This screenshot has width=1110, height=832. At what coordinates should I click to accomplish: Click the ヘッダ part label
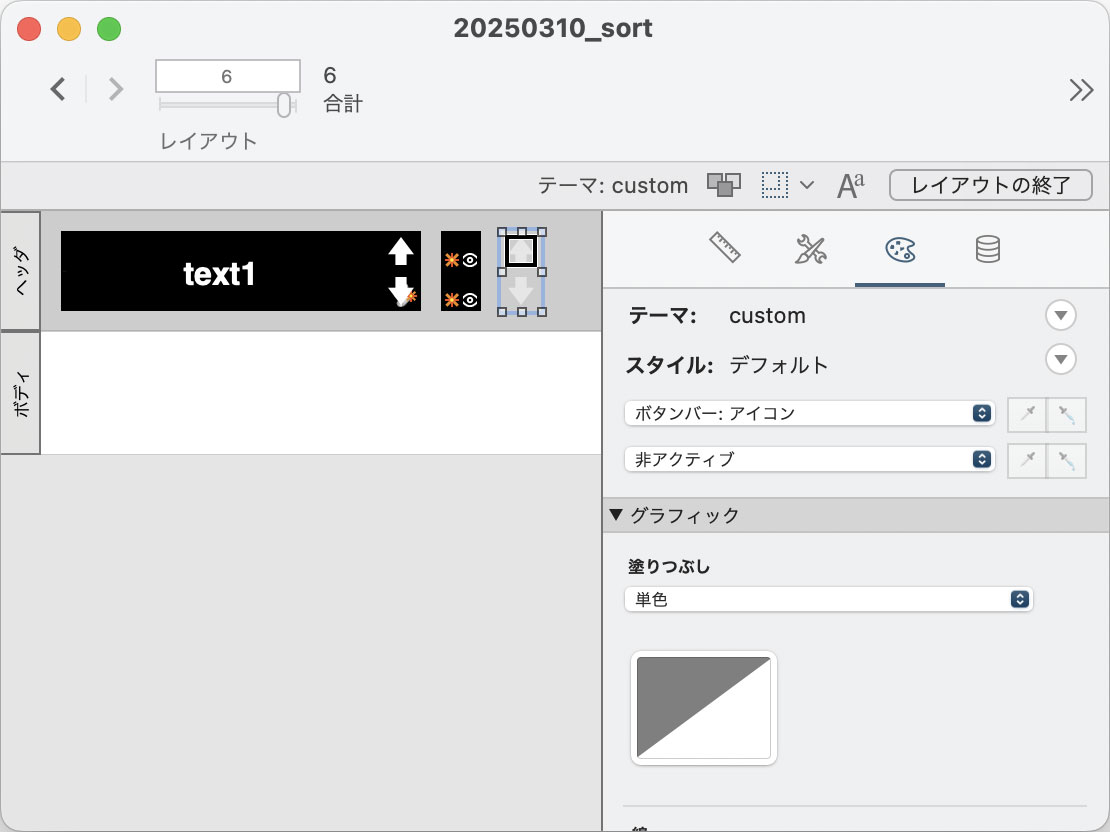21,271
